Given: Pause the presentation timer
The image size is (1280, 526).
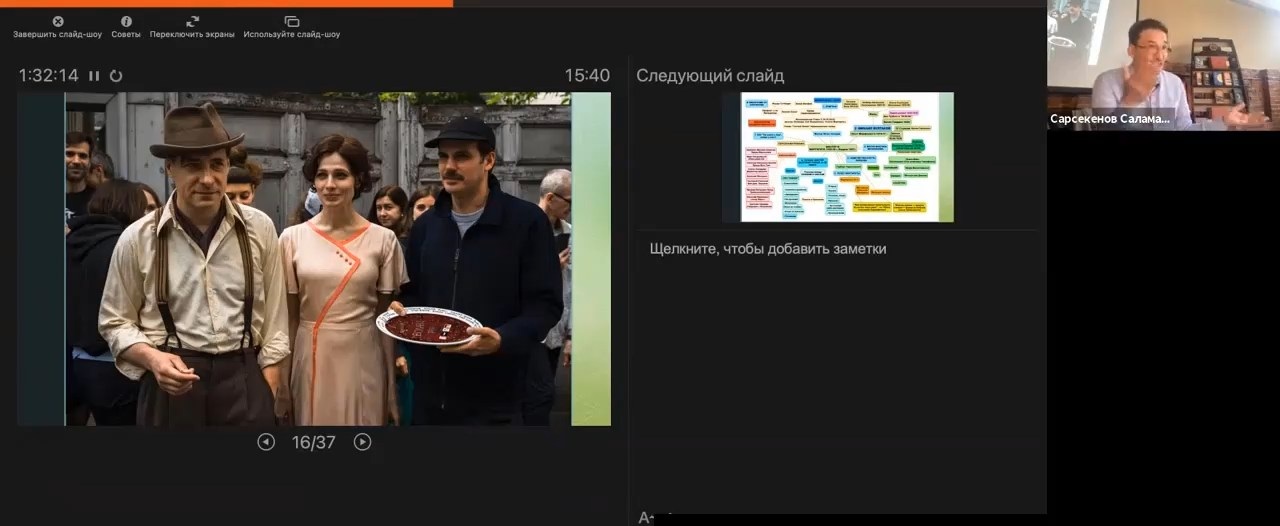Looking at the screenshot, I should point(94,76).
